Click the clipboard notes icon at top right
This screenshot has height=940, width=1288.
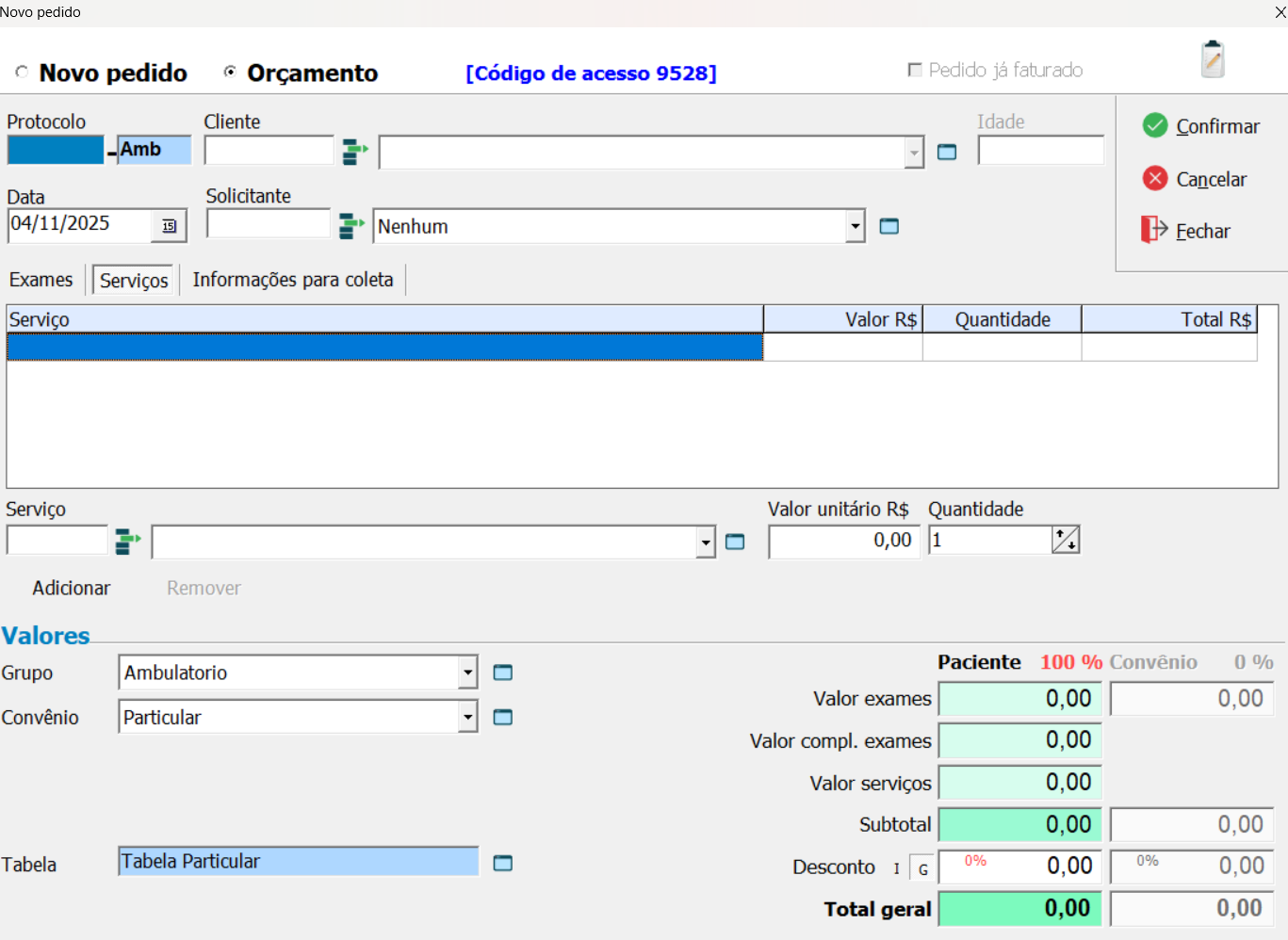1213,59
